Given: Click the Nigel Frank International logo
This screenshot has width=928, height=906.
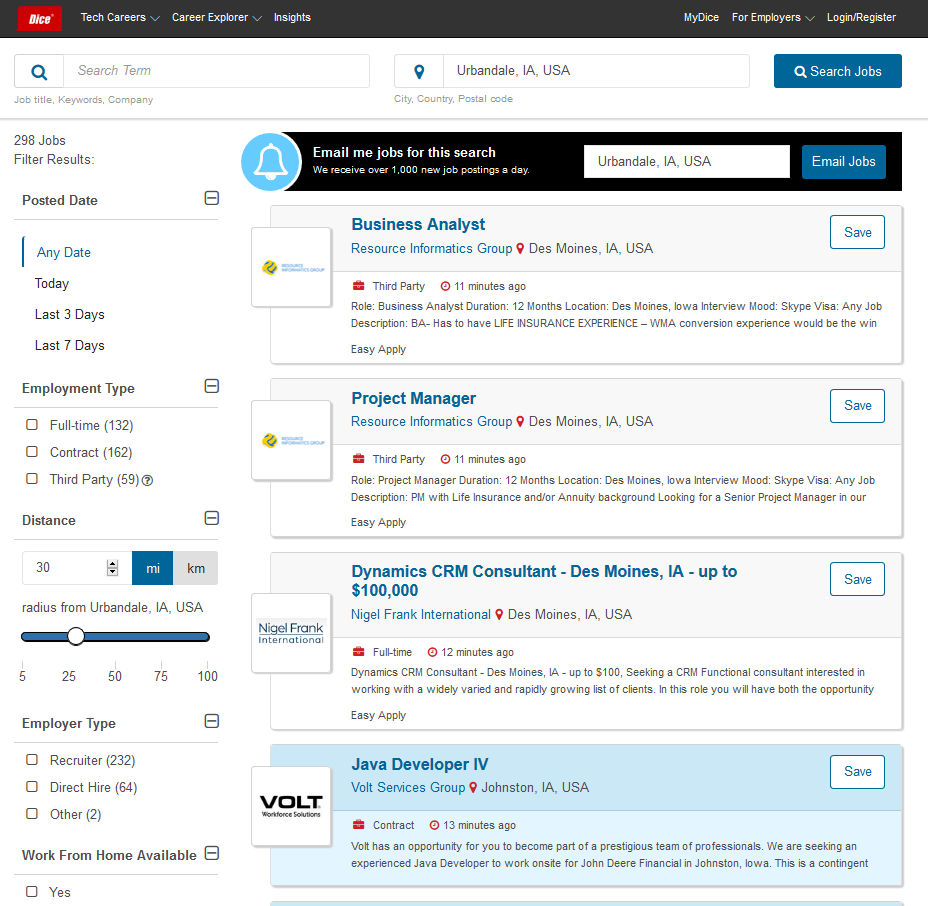Looking at the screenshot, I should tap(291, 633).
